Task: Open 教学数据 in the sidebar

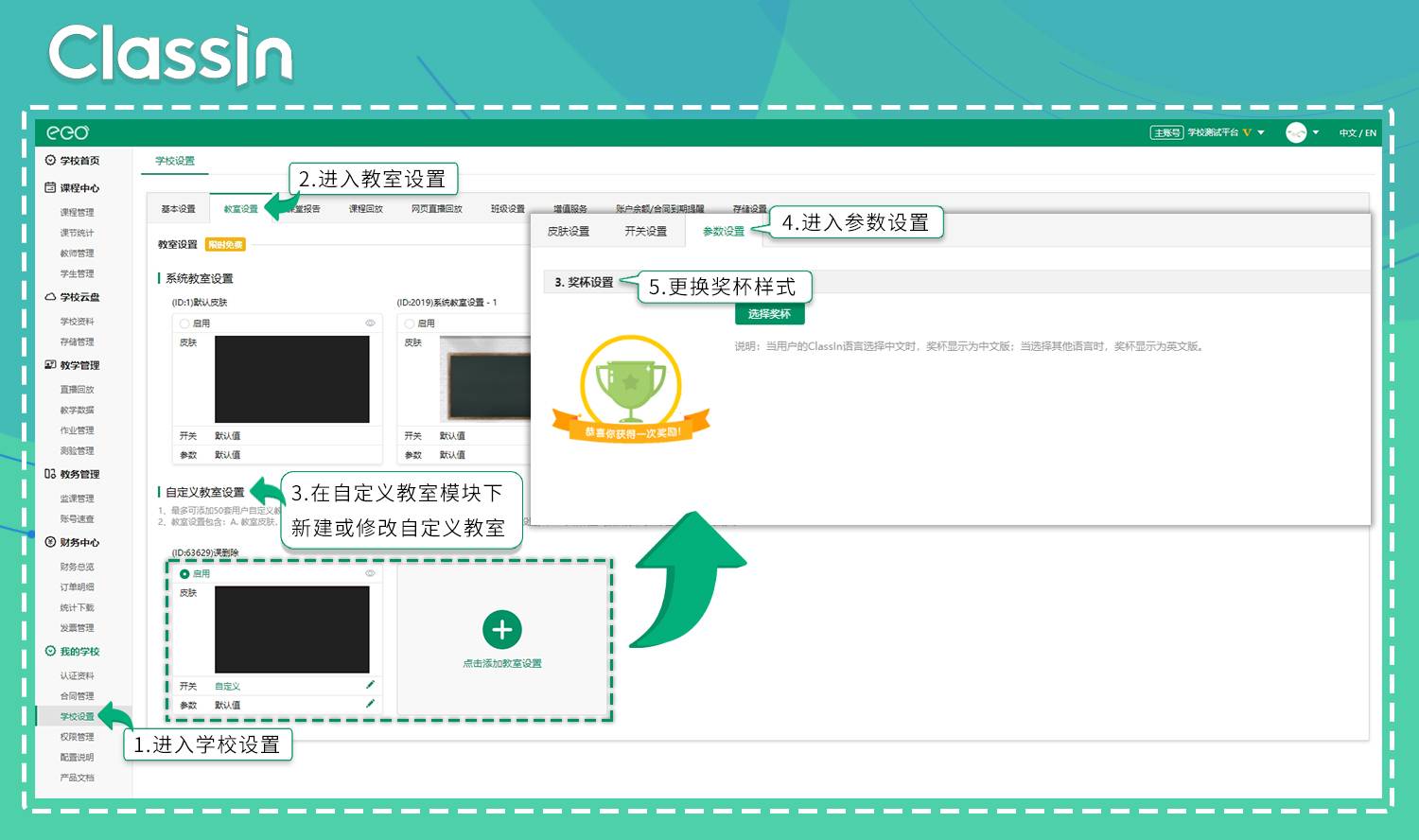Action: coord(78,411)
